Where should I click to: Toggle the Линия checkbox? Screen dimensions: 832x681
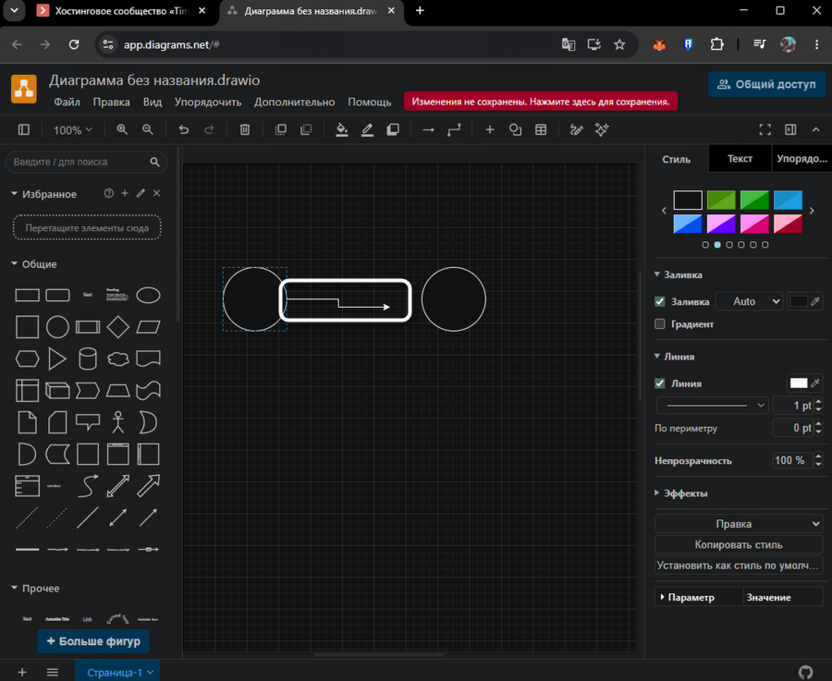click(660, 383)
